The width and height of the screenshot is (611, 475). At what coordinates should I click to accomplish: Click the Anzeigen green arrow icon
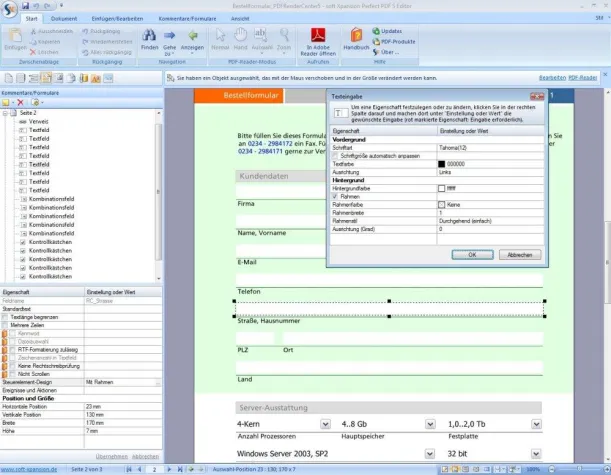pyautogui.click(x=192, y=36)
